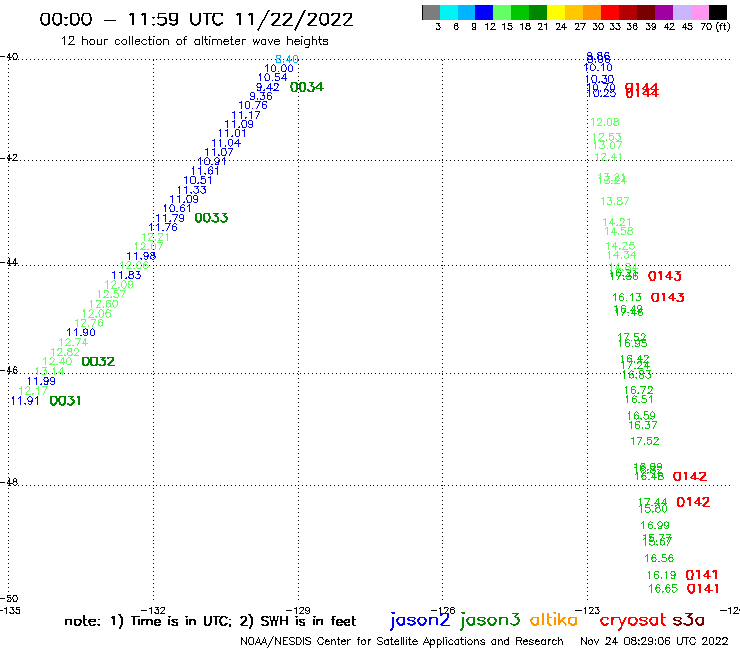740x650 pixels.
Task: Click the title '00:00 – 11:59 UTC 11/22/2022'
Action: [196, 20]
